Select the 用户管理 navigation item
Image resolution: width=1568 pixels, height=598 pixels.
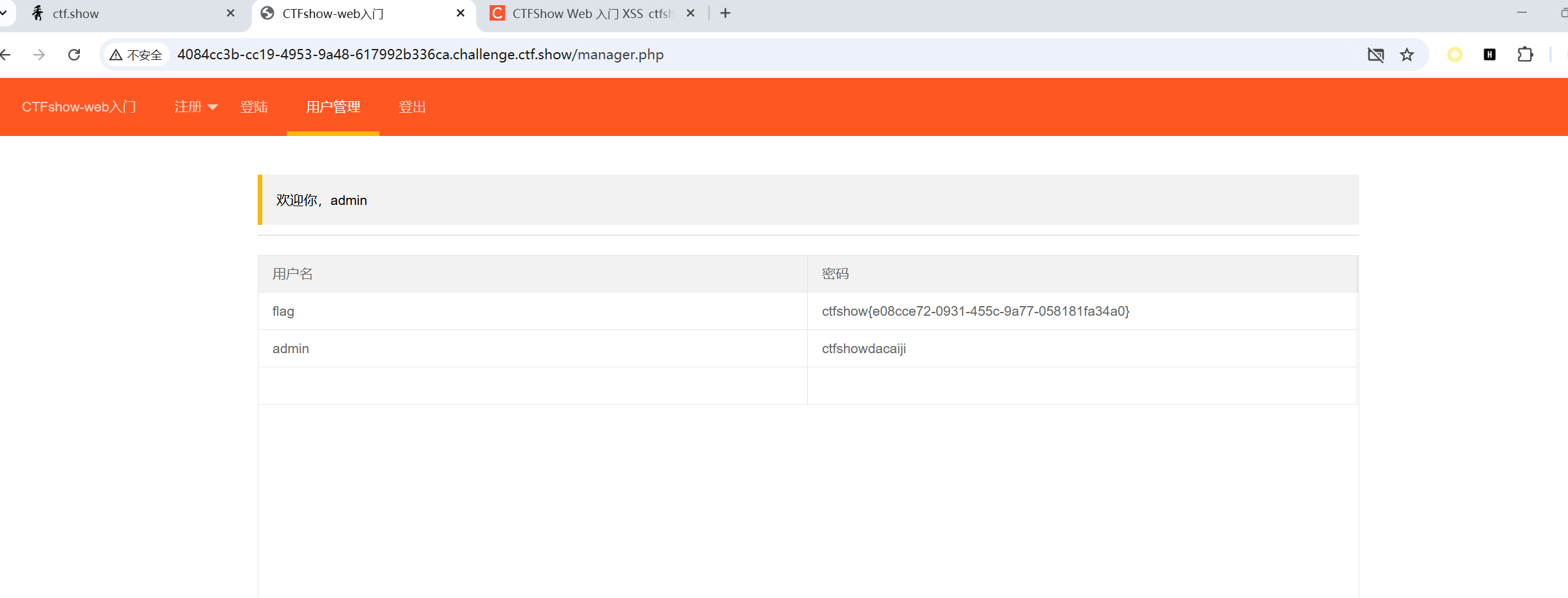click(332, 107)
